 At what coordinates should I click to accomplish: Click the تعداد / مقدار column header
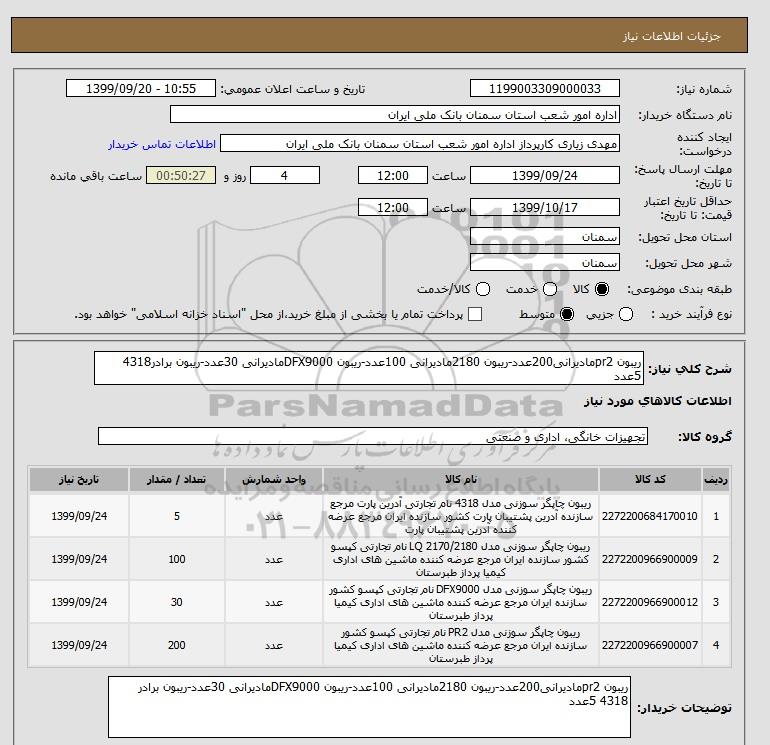click(x=177, y=479)
